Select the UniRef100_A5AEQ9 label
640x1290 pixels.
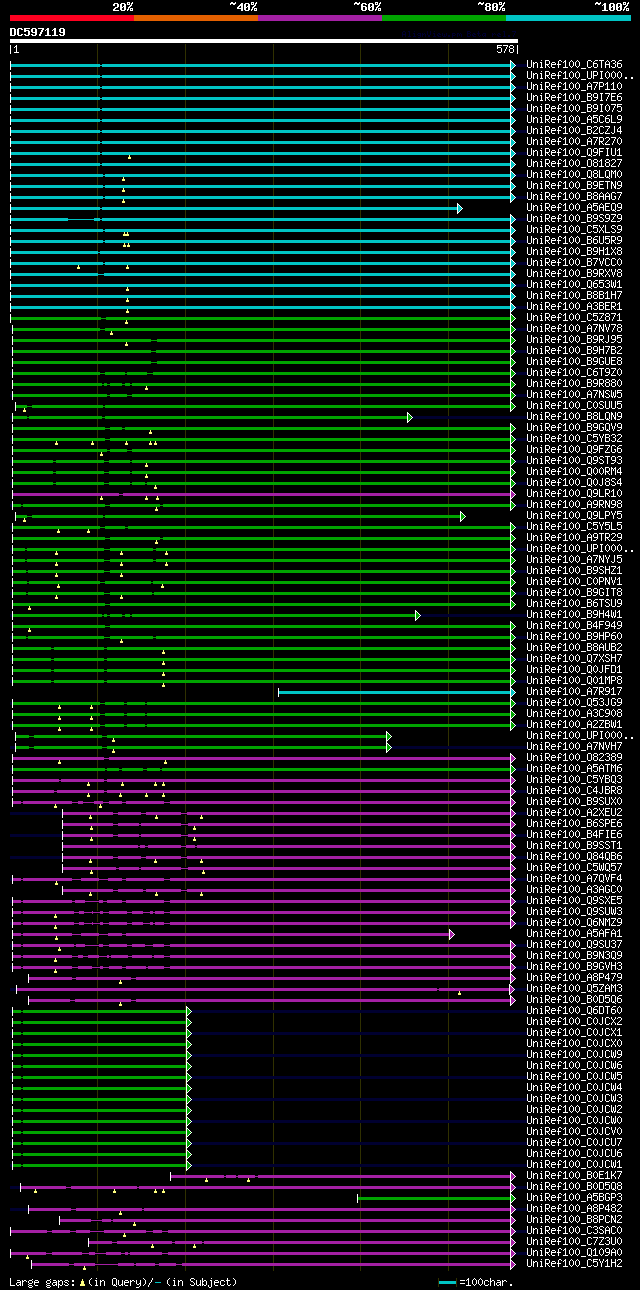[574, 208]
